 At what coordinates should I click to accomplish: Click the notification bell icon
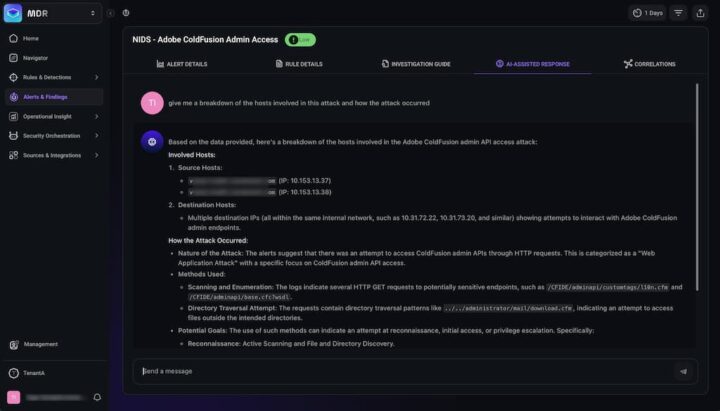(x=97, y=397)
